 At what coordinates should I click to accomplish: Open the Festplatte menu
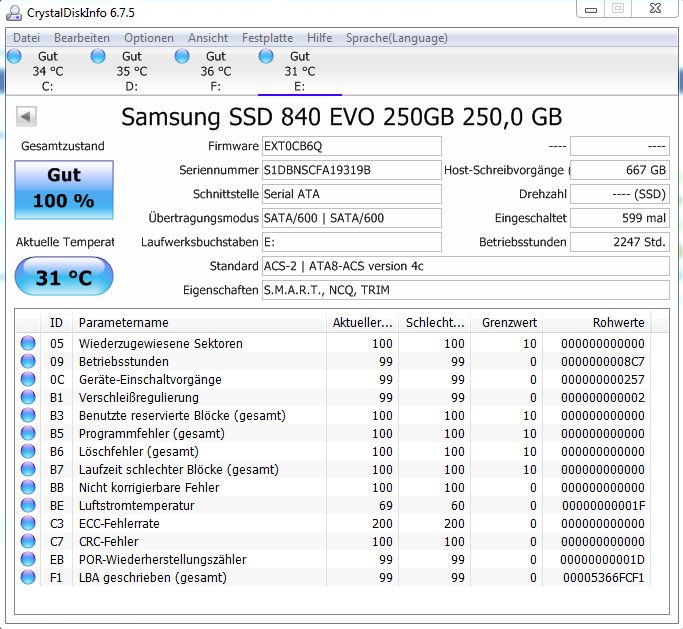(x=267, y=38)
